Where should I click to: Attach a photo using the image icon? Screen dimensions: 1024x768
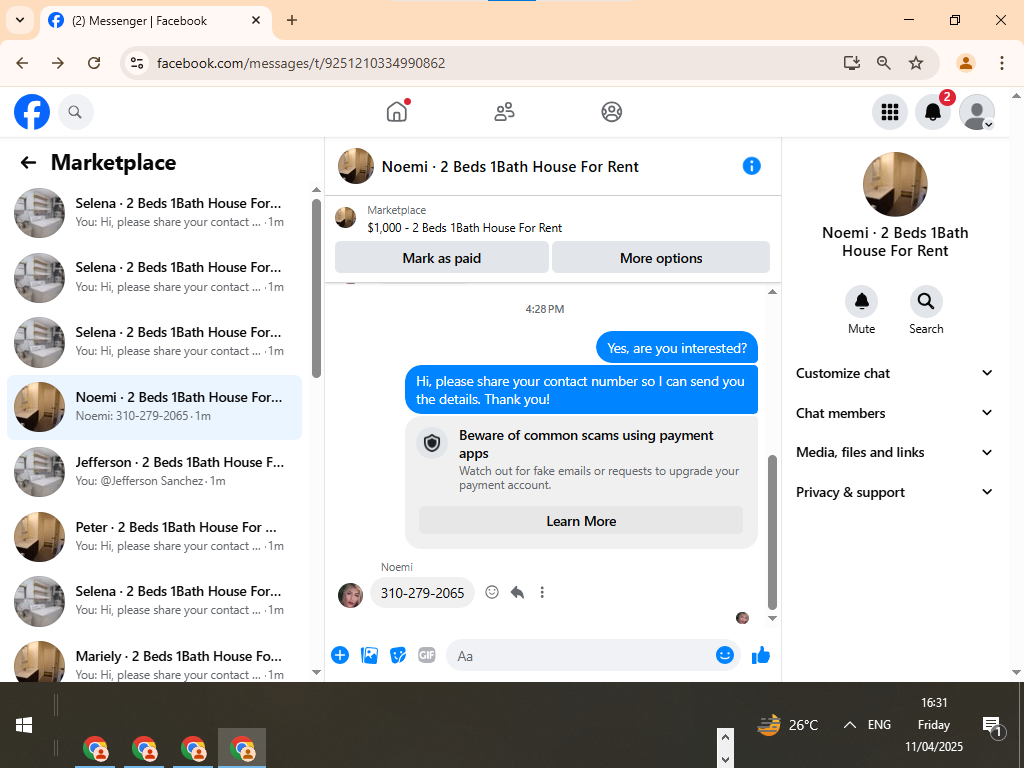coord(369,655)
